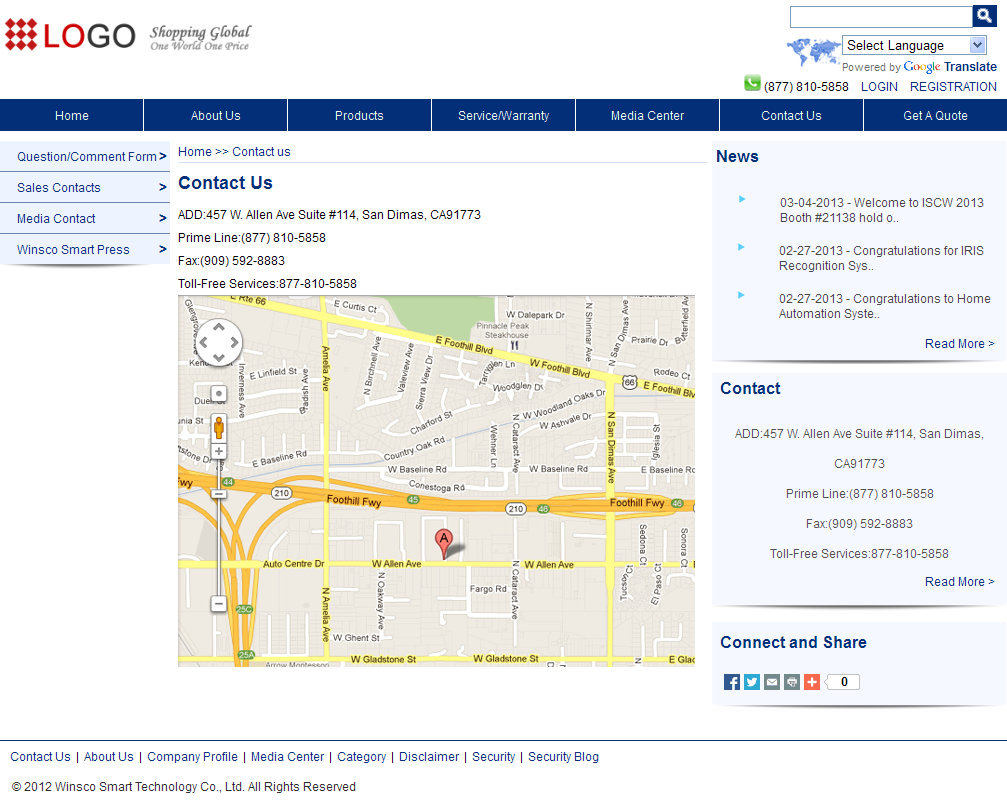Expand Winsco Smart Press sidebar arrow
Image resolution: width=1007 pixels, height=801 pixels.
point(162,249)
